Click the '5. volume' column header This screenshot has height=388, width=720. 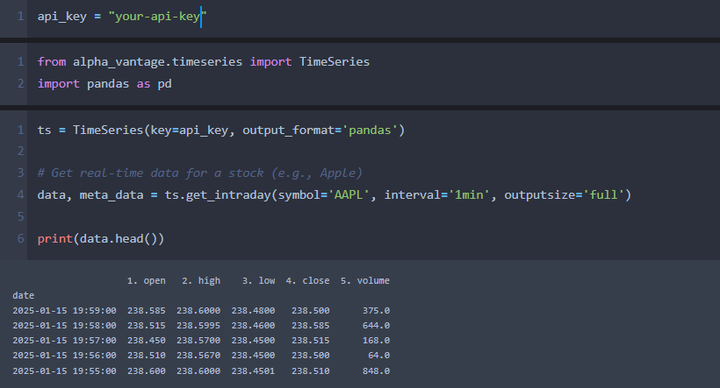(365, 281)
